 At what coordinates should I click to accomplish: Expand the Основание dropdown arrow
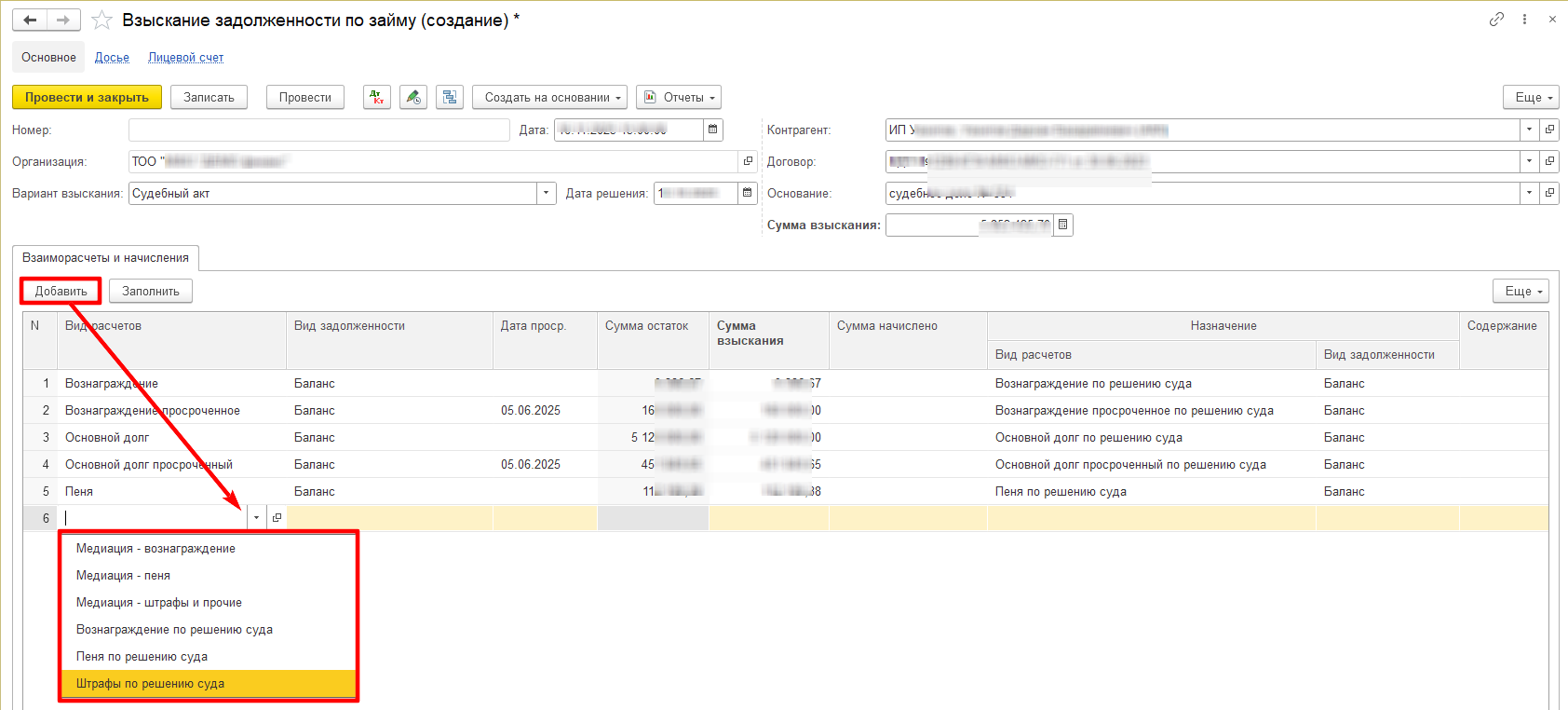pos(1529,193)
